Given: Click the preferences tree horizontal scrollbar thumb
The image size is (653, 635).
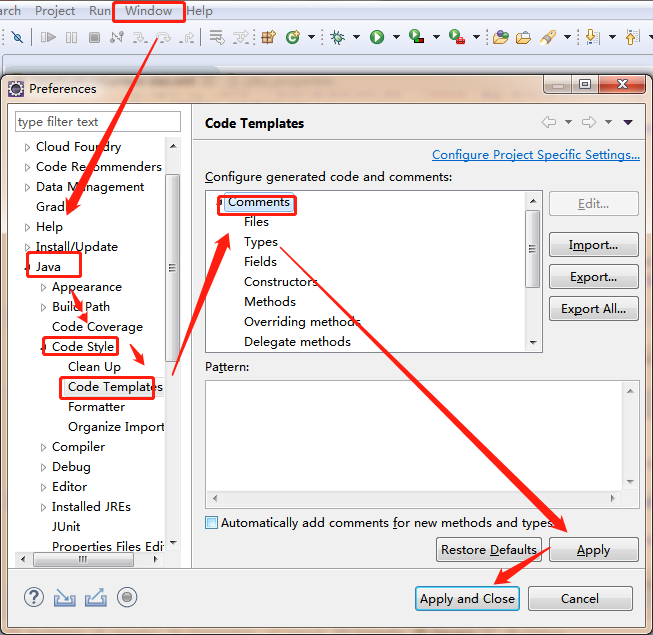Looking at the screenshot, I should (83, 559).
